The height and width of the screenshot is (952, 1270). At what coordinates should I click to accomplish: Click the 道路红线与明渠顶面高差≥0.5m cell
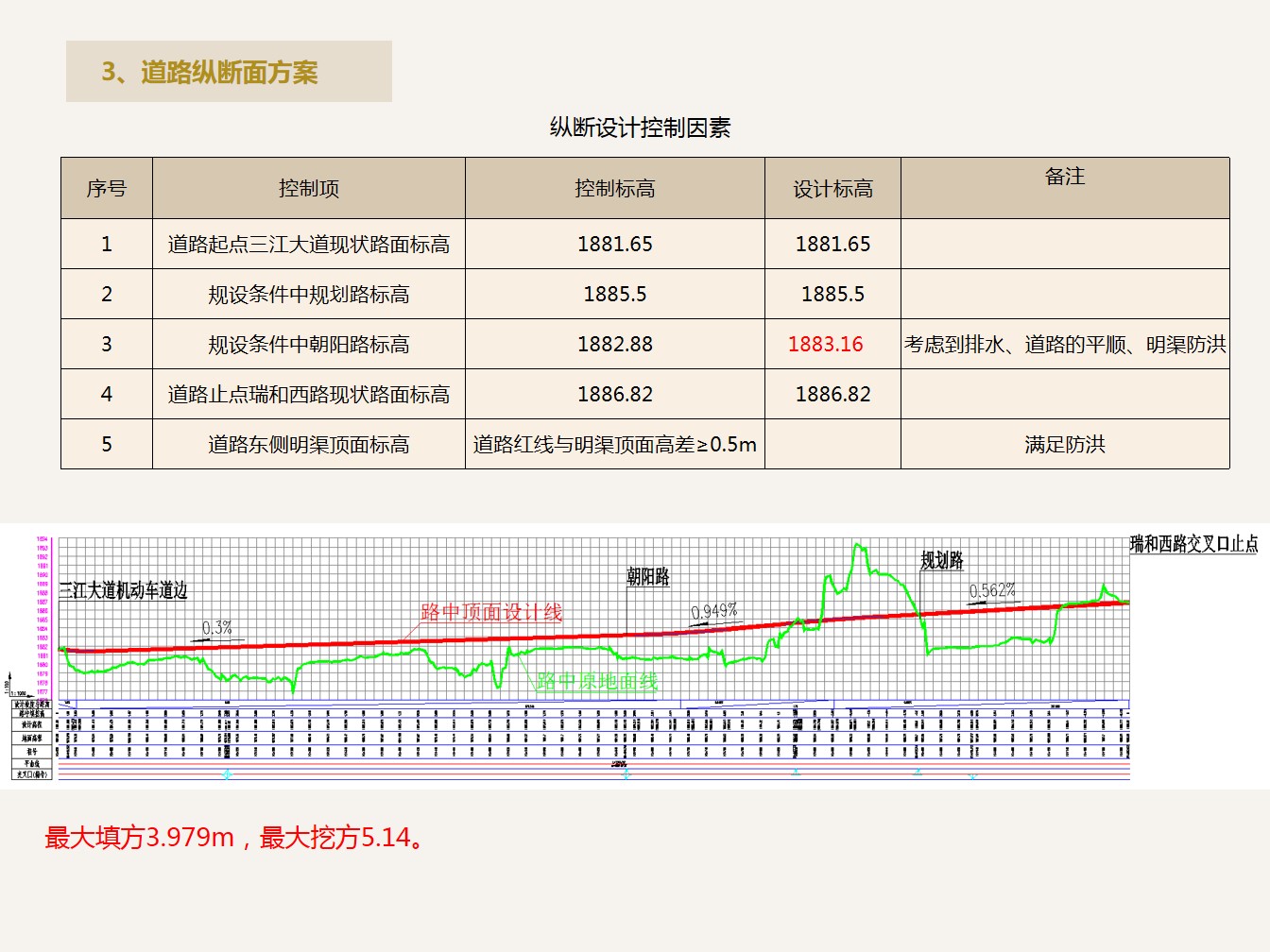(614, 445)
